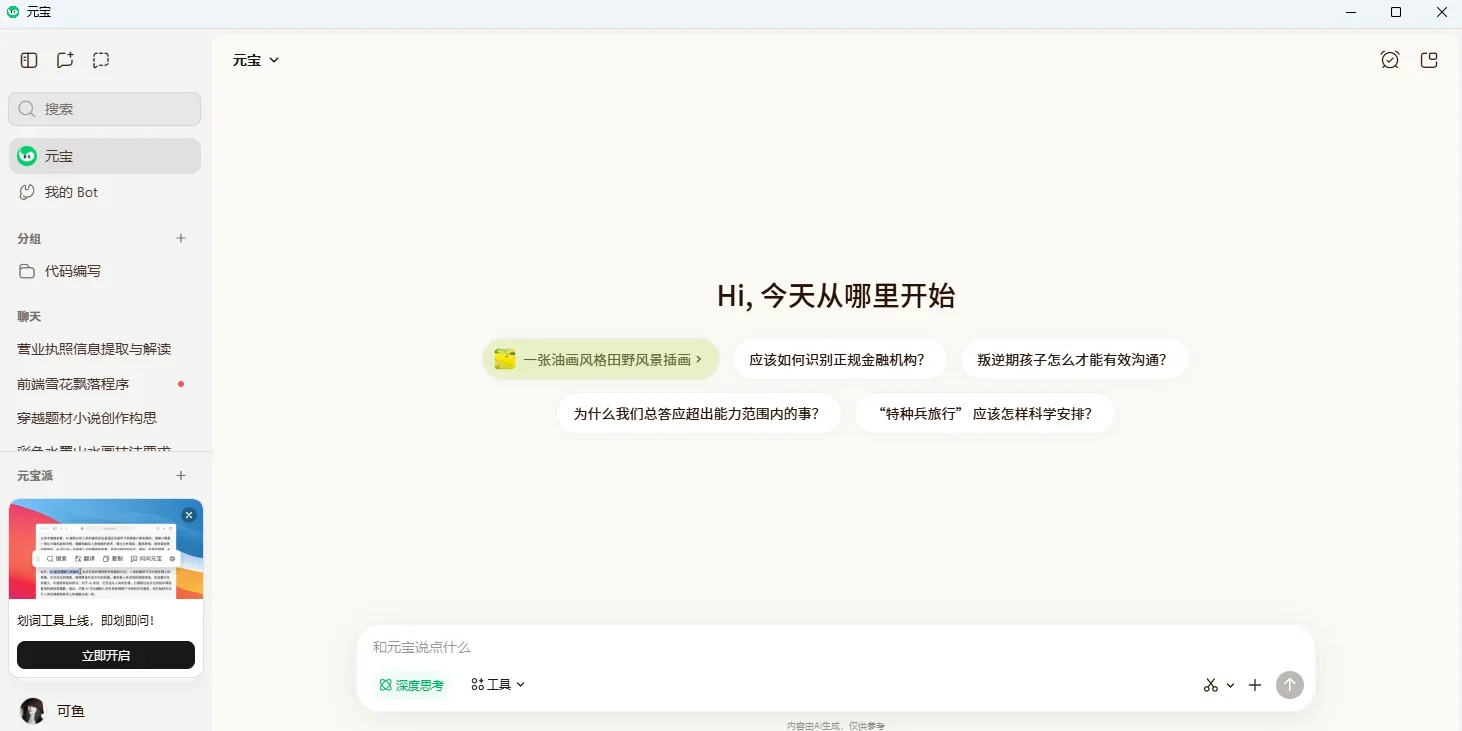
Task: Select 元宝 in the sidebar
Action: (x=104, y=156)
